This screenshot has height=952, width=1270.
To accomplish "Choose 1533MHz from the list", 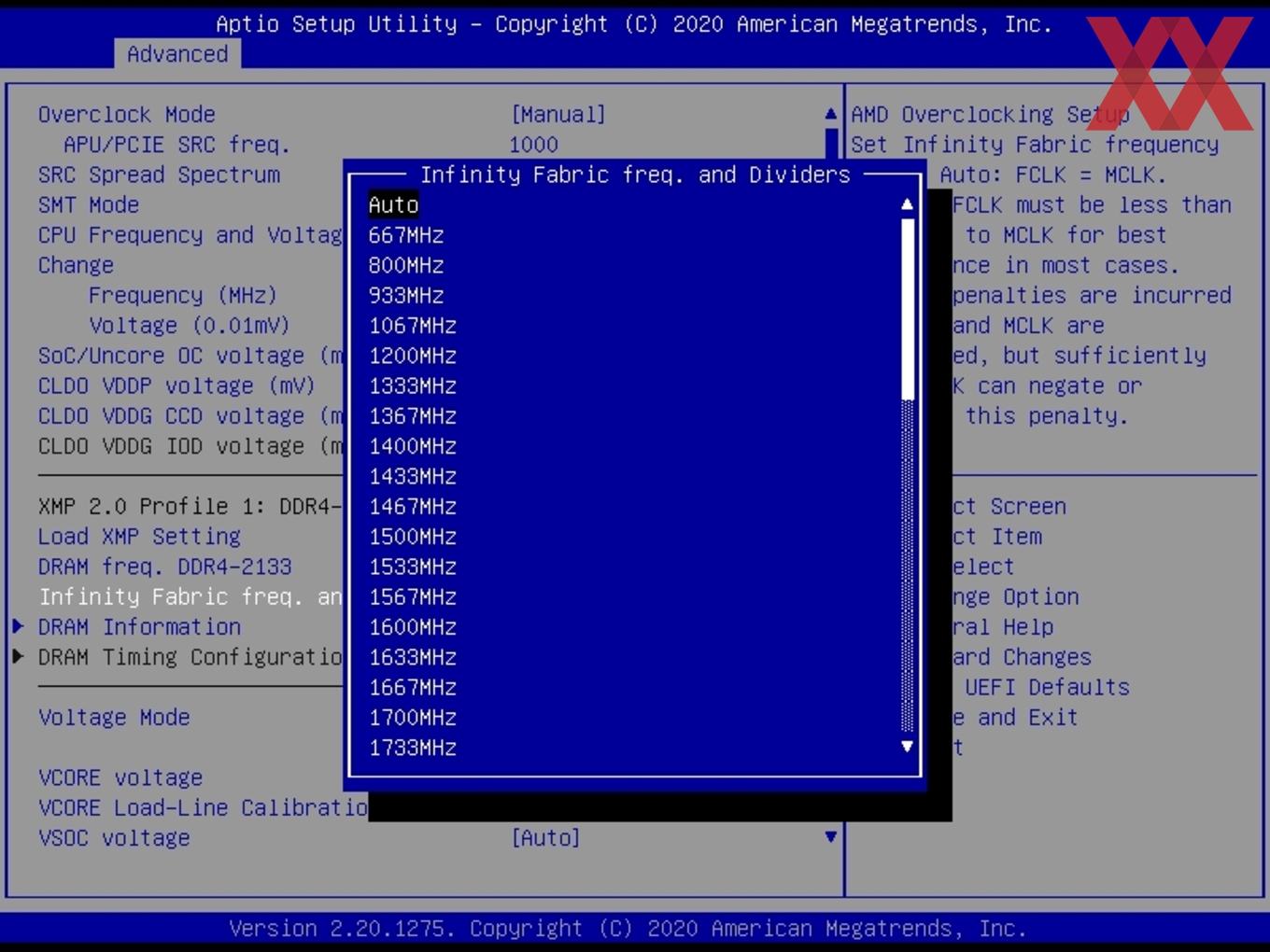I will [413, 567].
